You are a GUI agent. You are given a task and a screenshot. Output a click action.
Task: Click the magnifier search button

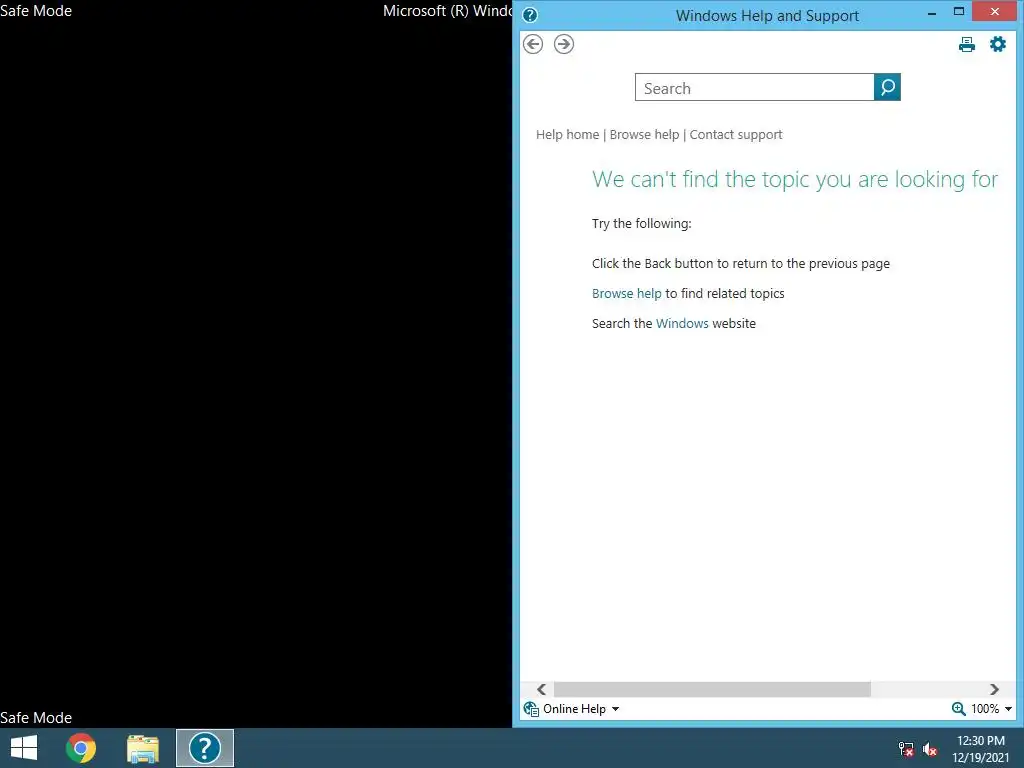click(x=887, y=88)
